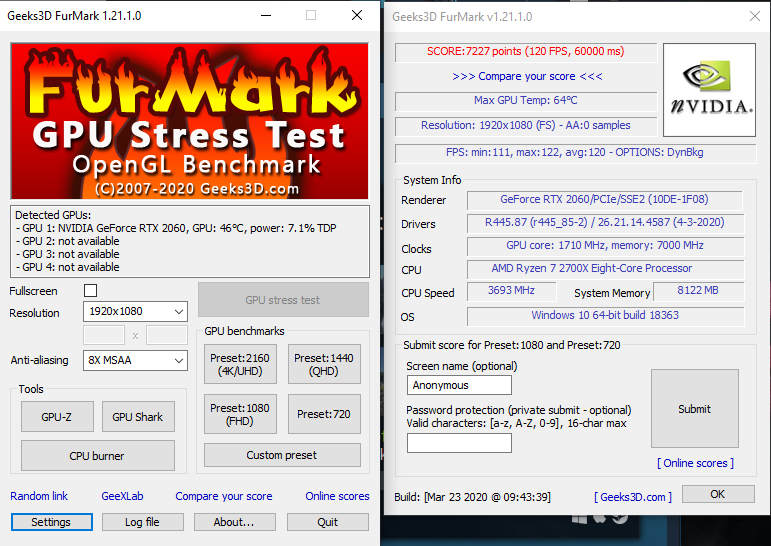
Task: Open the Custom preset benchmark
Action: (282, 455)
